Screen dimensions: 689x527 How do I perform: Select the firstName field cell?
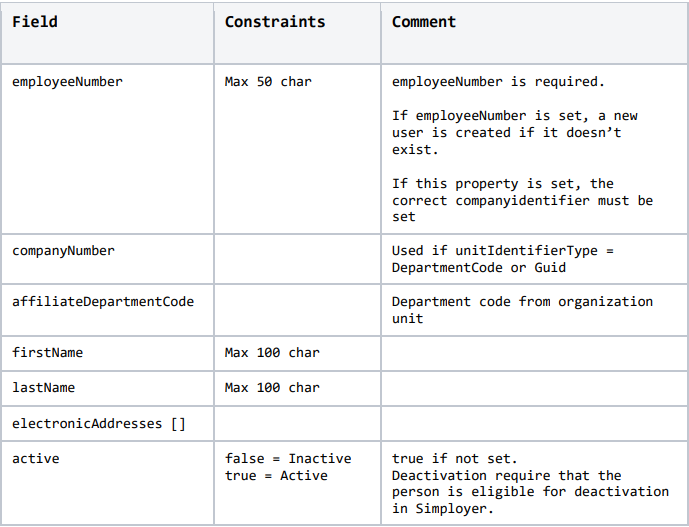pos(47,353)
